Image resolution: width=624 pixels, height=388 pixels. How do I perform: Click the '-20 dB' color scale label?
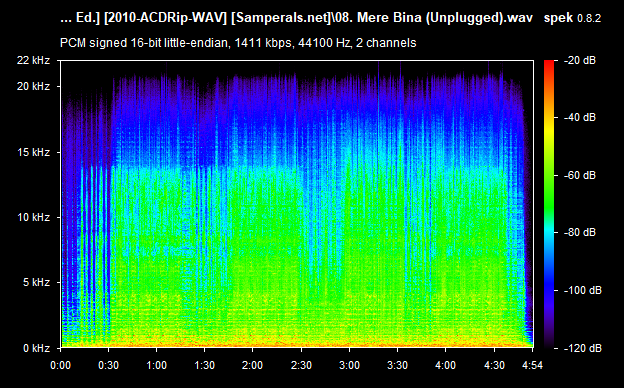[x=580, y=60]
